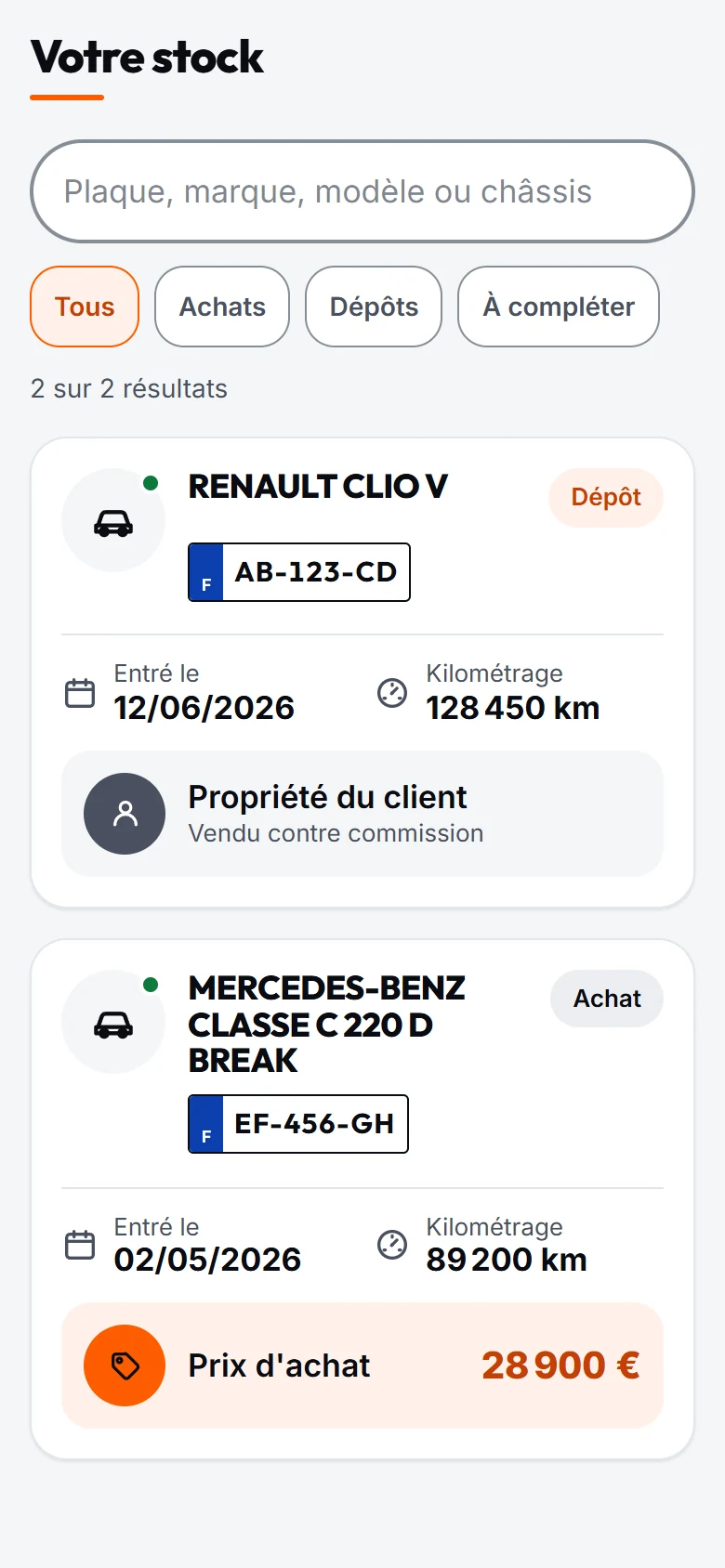The image size is (725, 1568).
Task: Select the Tous filter chip
Action: point(85,307)
